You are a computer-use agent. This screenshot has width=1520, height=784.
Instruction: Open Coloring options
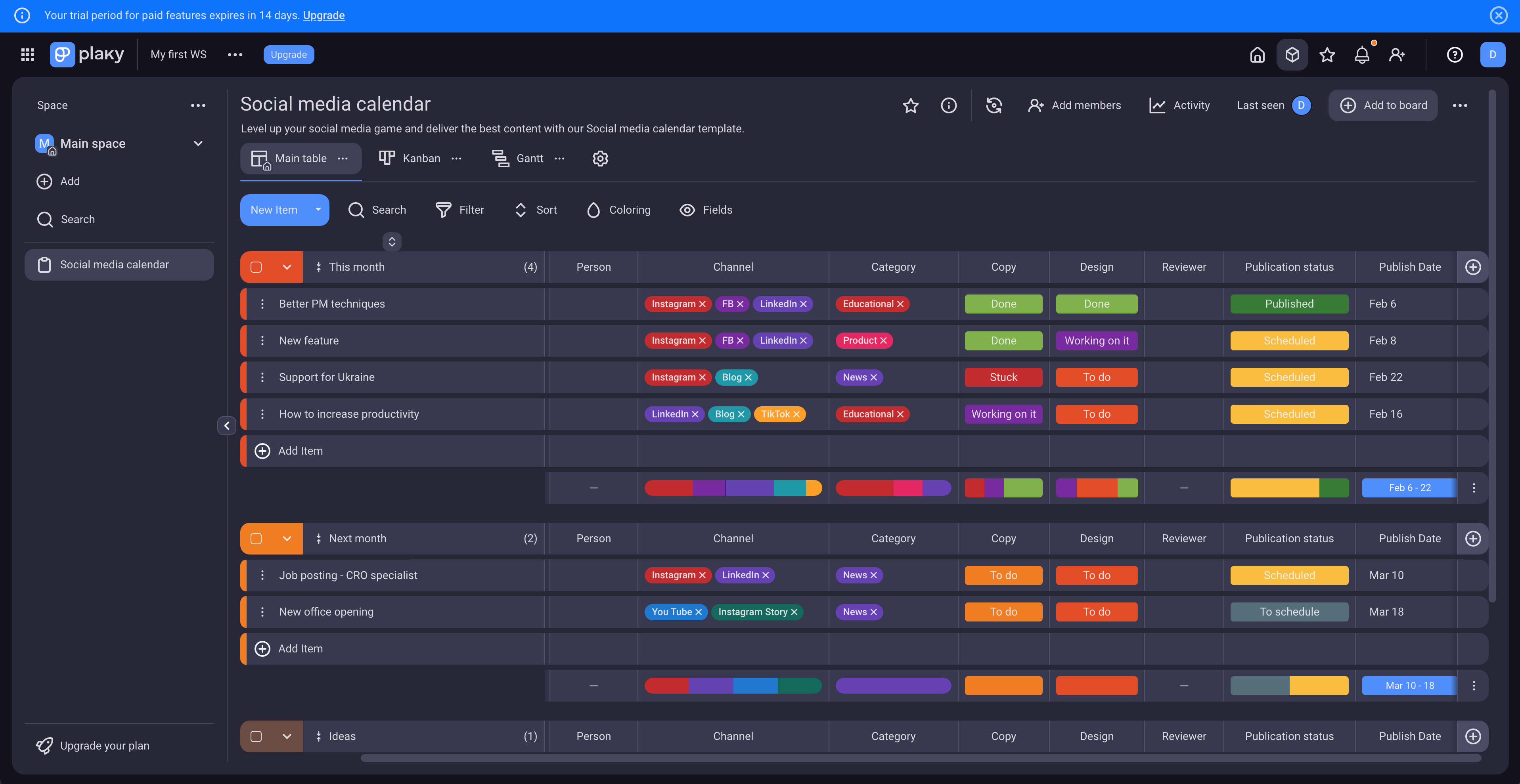[618, 209]
